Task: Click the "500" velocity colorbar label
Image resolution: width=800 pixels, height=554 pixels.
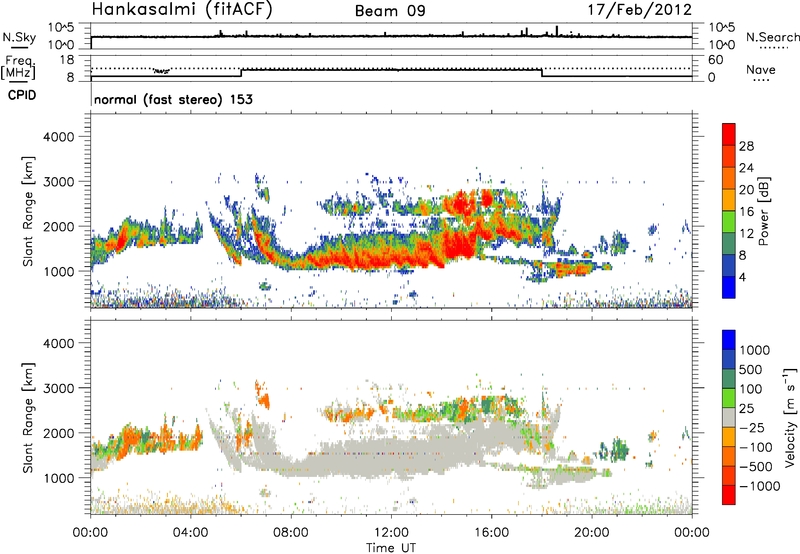Action: point(751,369)
